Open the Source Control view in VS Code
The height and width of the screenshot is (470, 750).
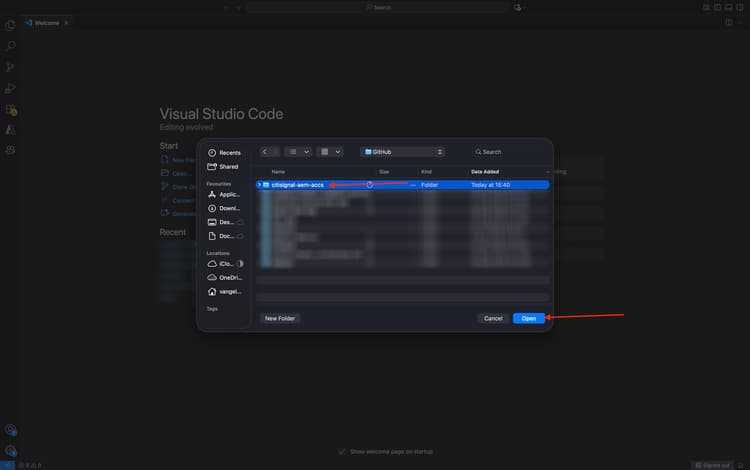pos(10,67)
